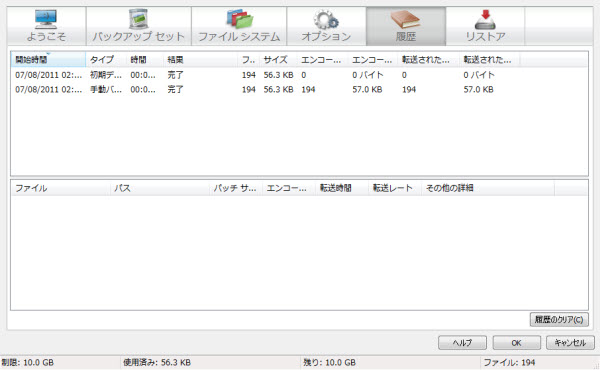
Task: Click status bar 残り: 10.0 GB
Action: (x=329, y=362)
